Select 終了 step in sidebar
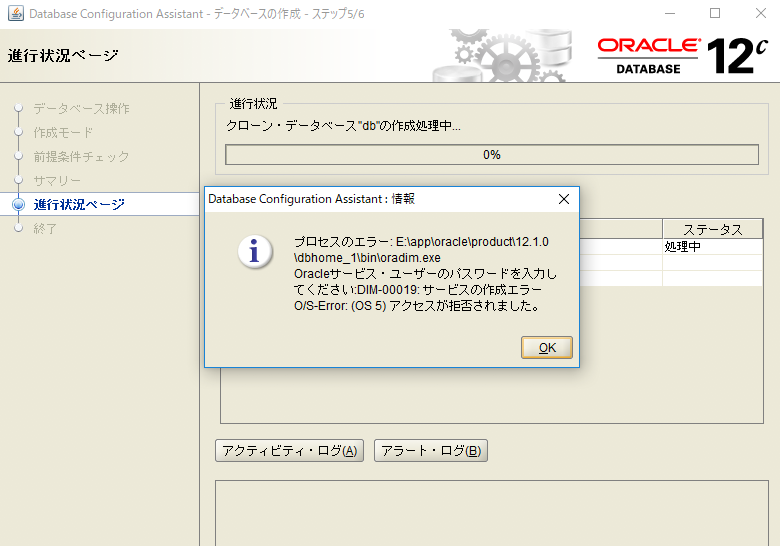Image resolution: width=780 pixels, height=546 pixels. [45, 228]
